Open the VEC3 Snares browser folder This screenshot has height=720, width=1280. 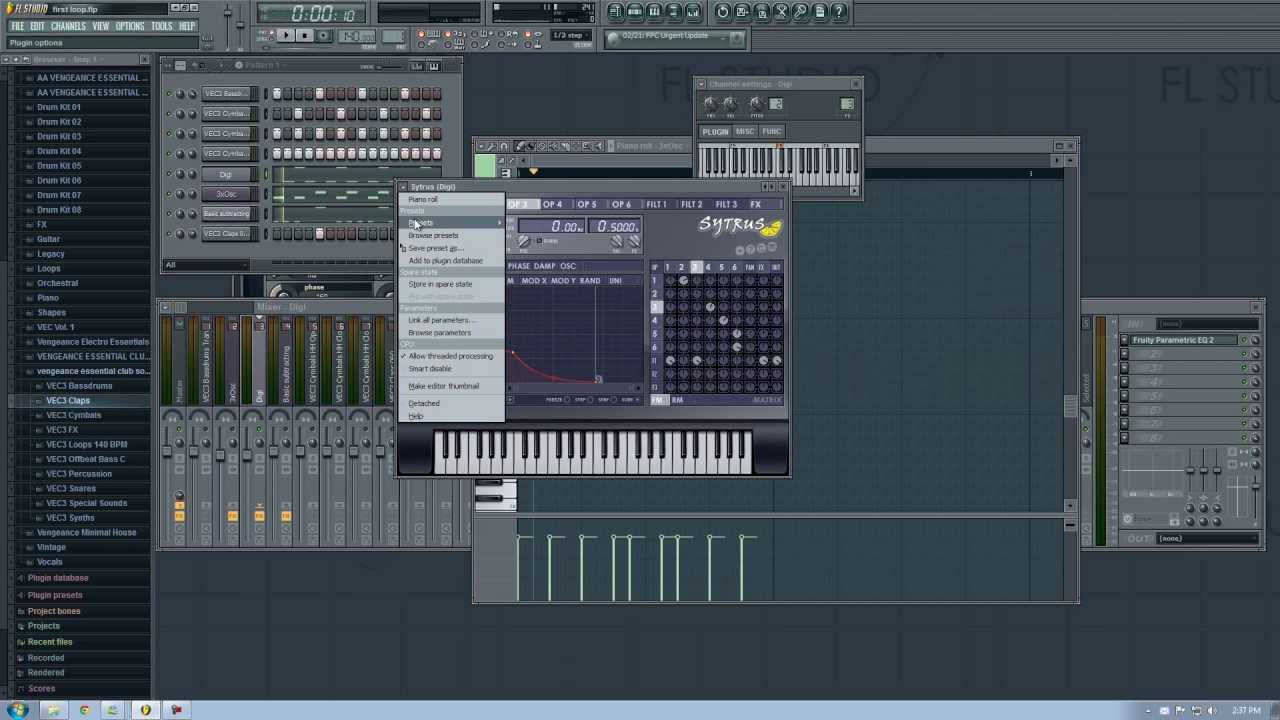coord(71,488)
